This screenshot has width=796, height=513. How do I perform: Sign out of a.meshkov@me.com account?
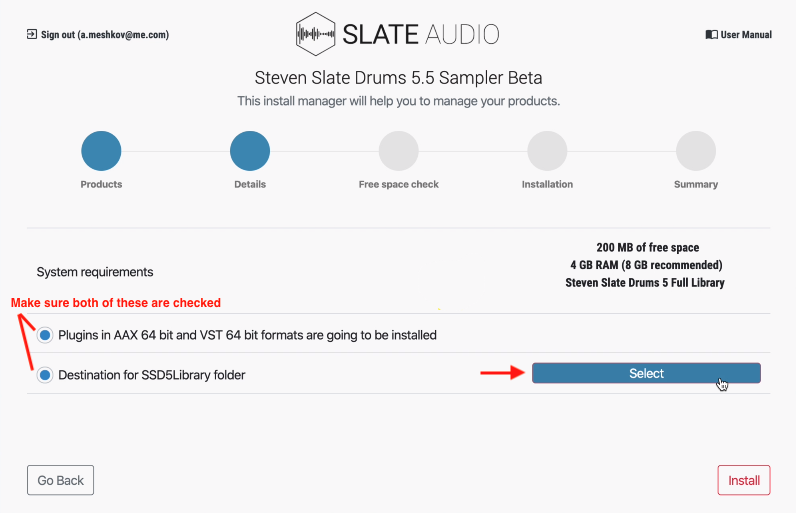pyautogui.click(x=104, y=35)
